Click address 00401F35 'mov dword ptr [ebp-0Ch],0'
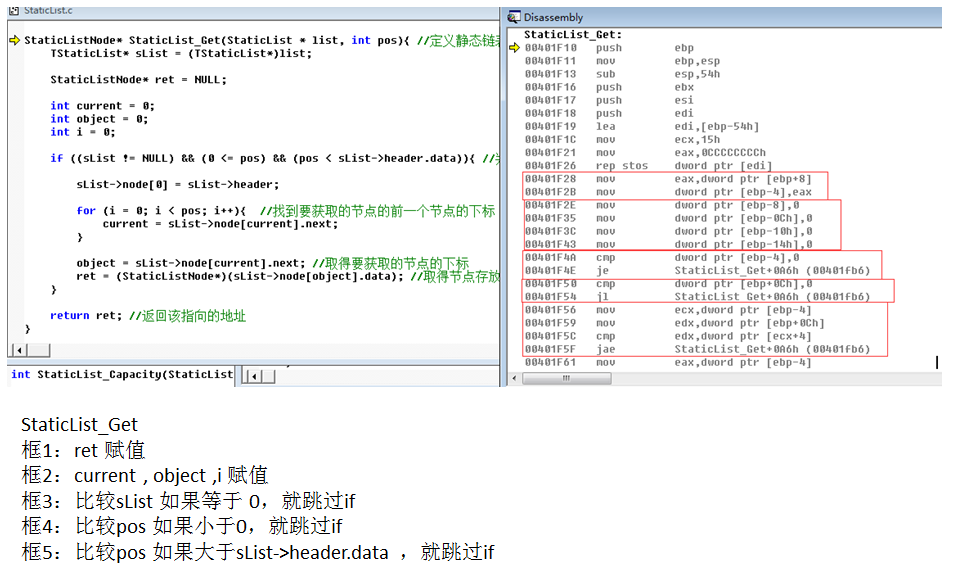 pos(669,218)
